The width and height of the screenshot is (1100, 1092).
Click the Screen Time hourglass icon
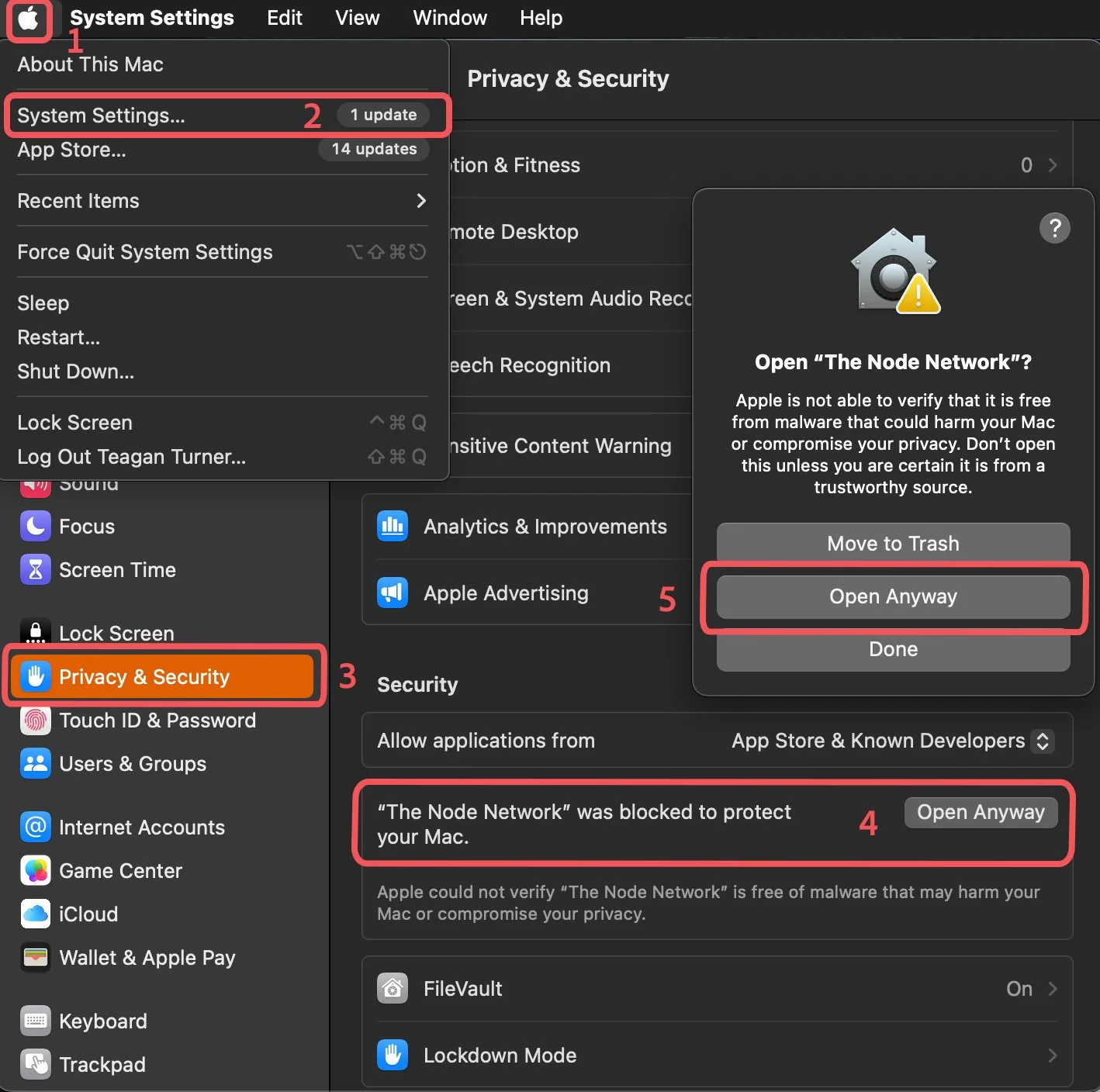pos(36,570)
